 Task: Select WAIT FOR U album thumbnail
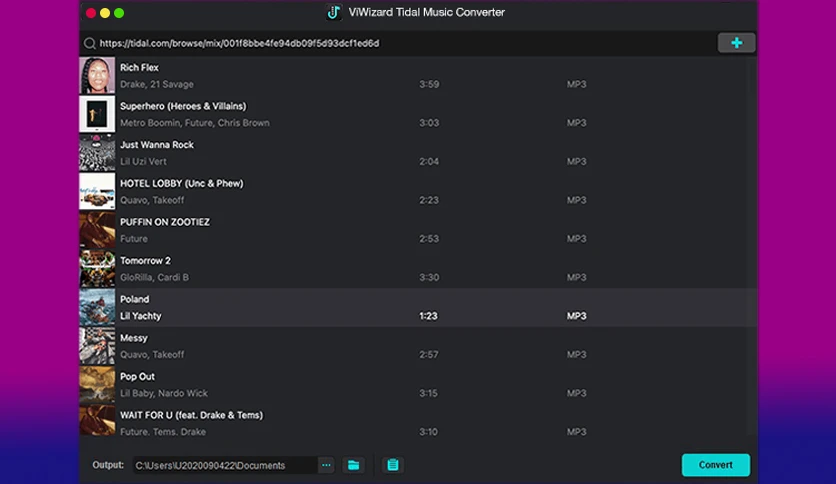[97, 421]
